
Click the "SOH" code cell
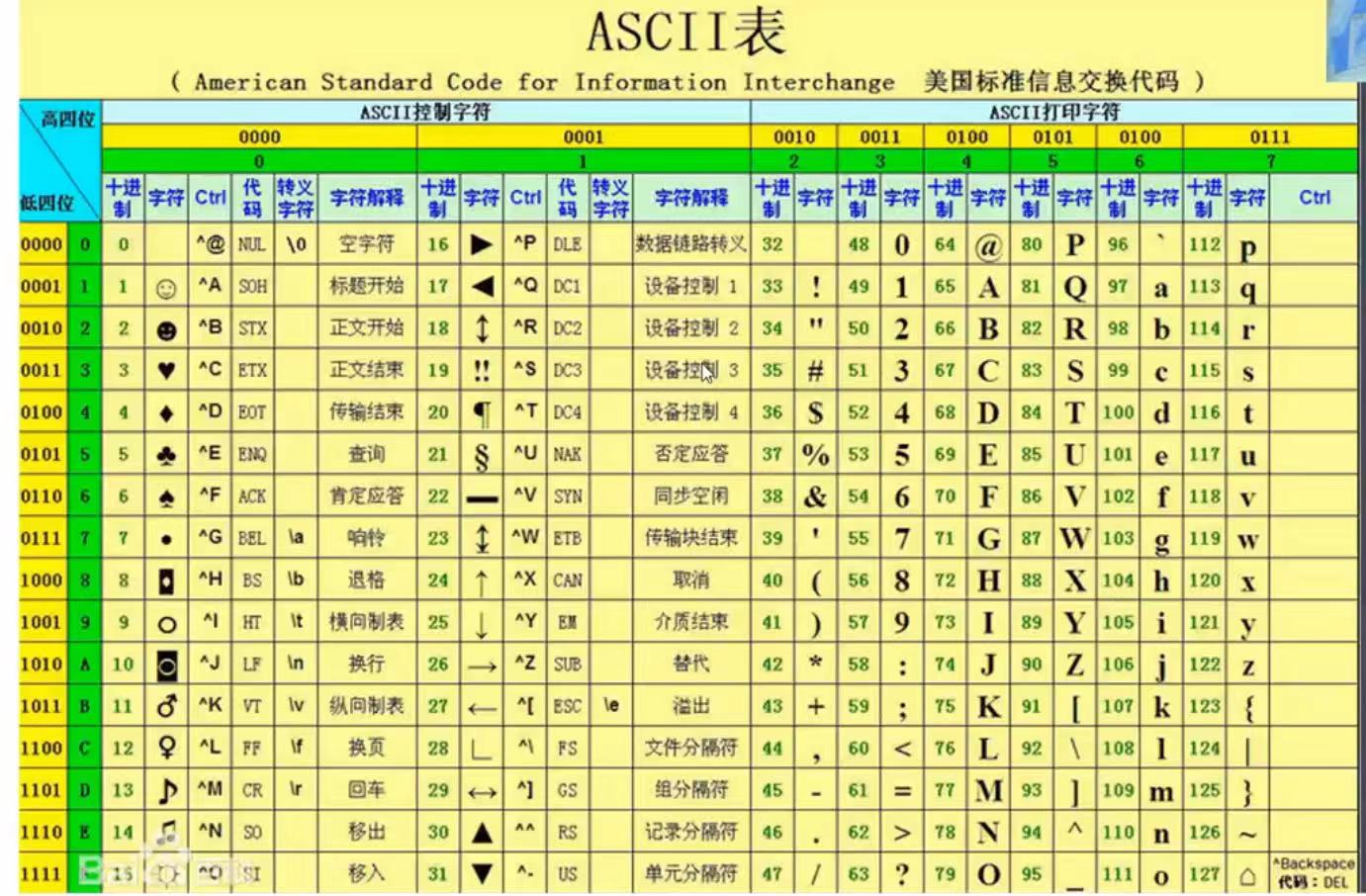[x=252, y=286]
